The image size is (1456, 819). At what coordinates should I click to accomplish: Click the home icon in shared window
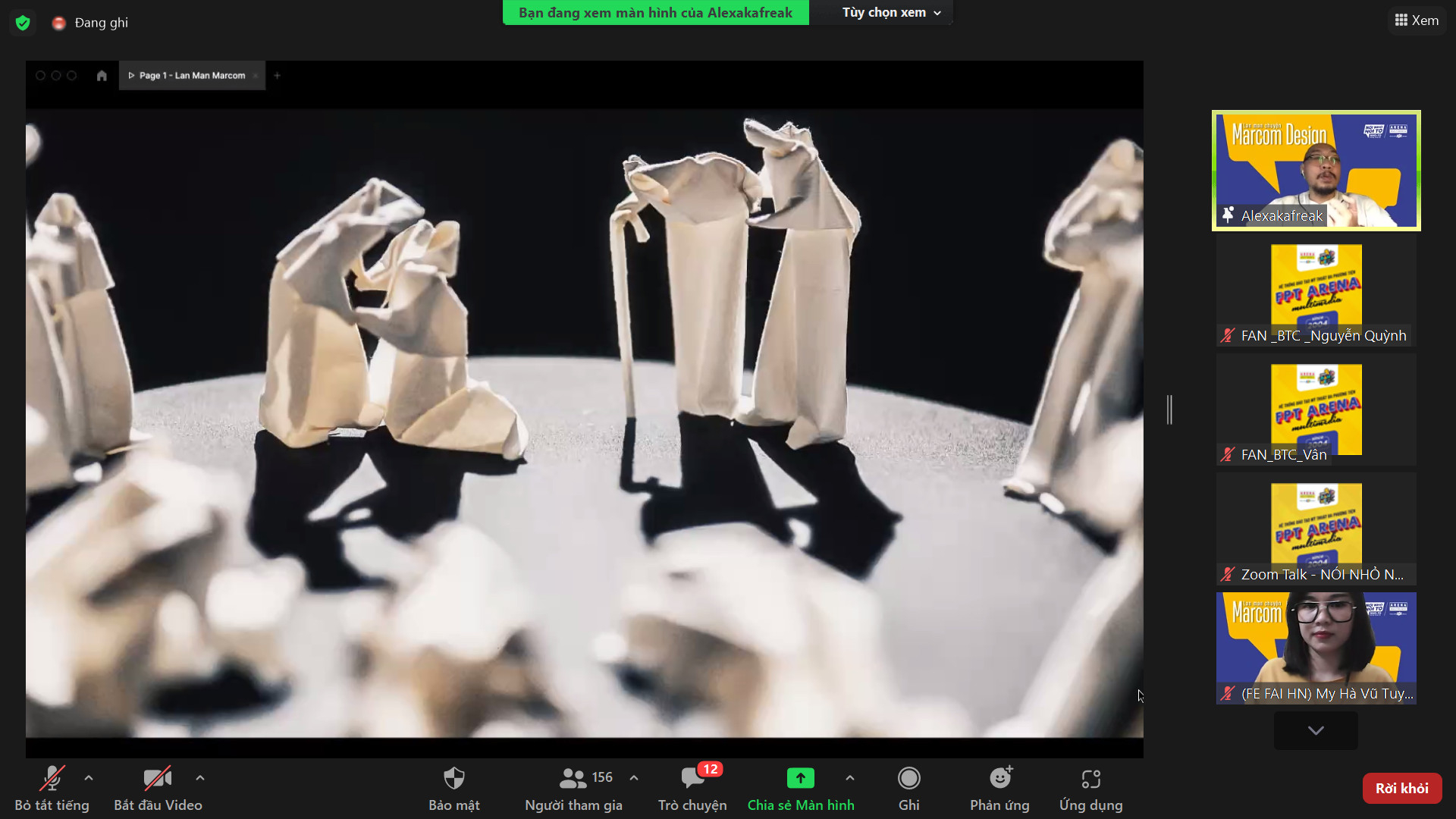(102, 75)
